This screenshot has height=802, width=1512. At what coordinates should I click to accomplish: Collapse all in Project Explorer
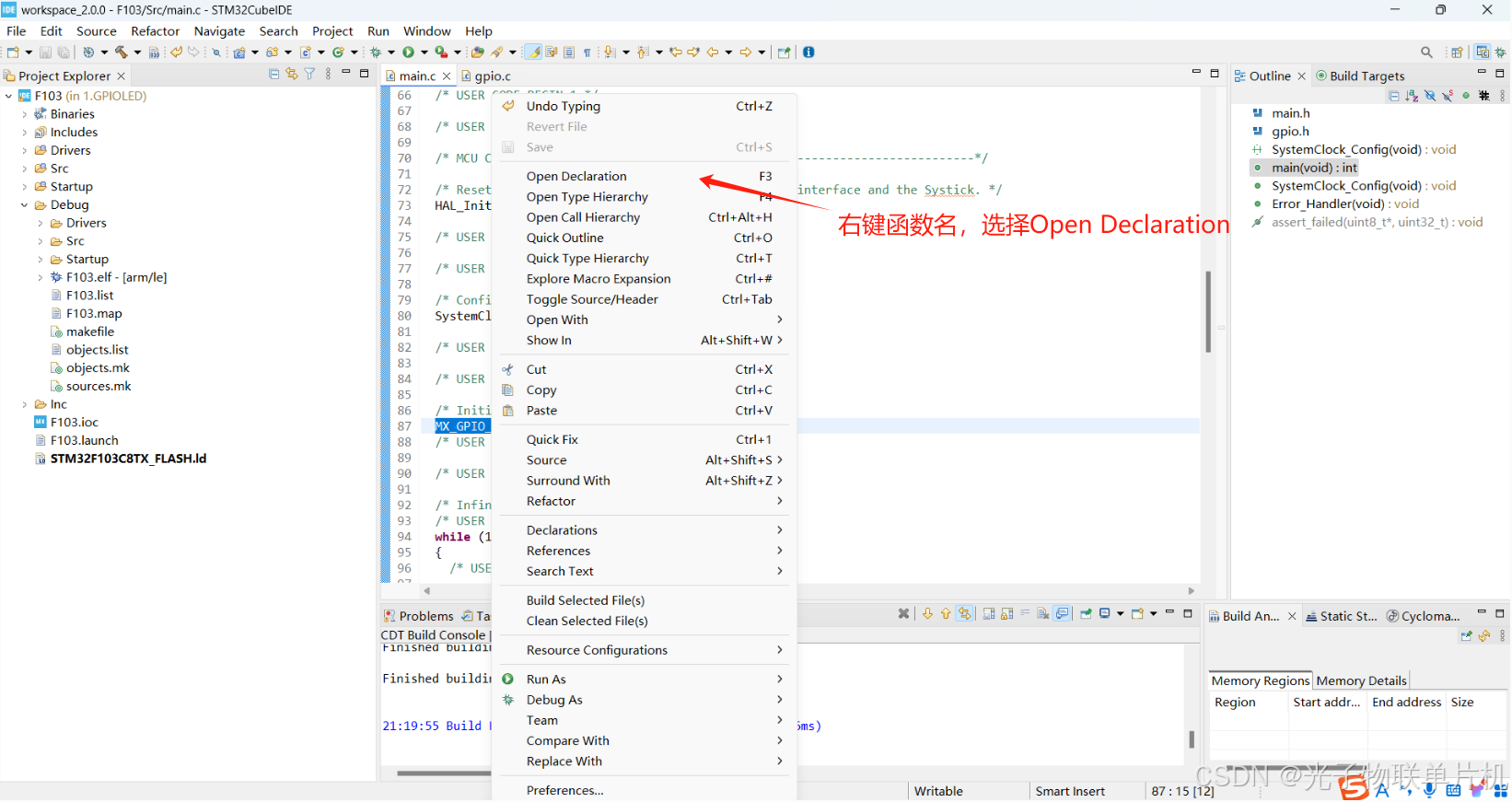(x=273, y=74)
